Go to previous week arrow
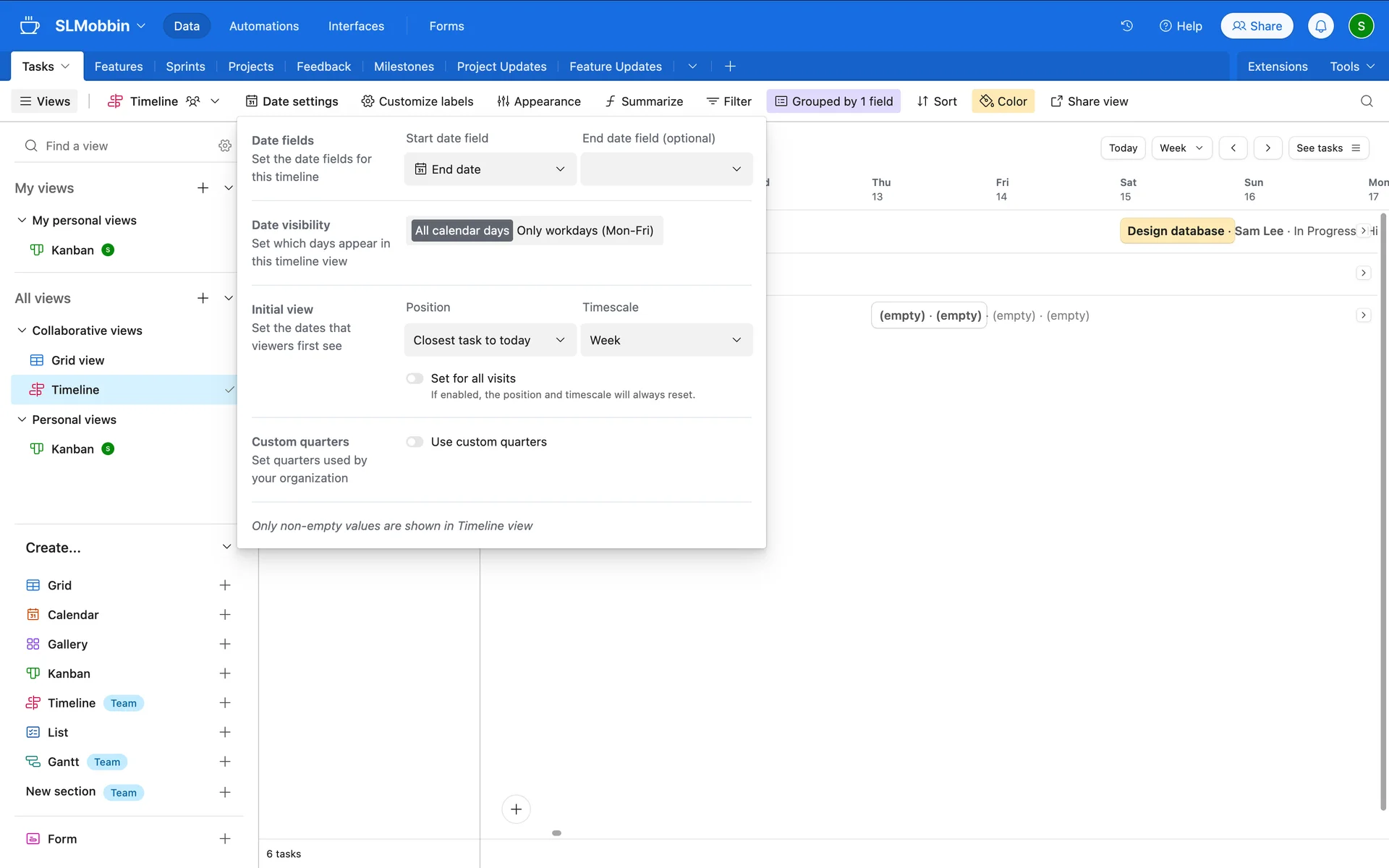 coord(1233,148)
